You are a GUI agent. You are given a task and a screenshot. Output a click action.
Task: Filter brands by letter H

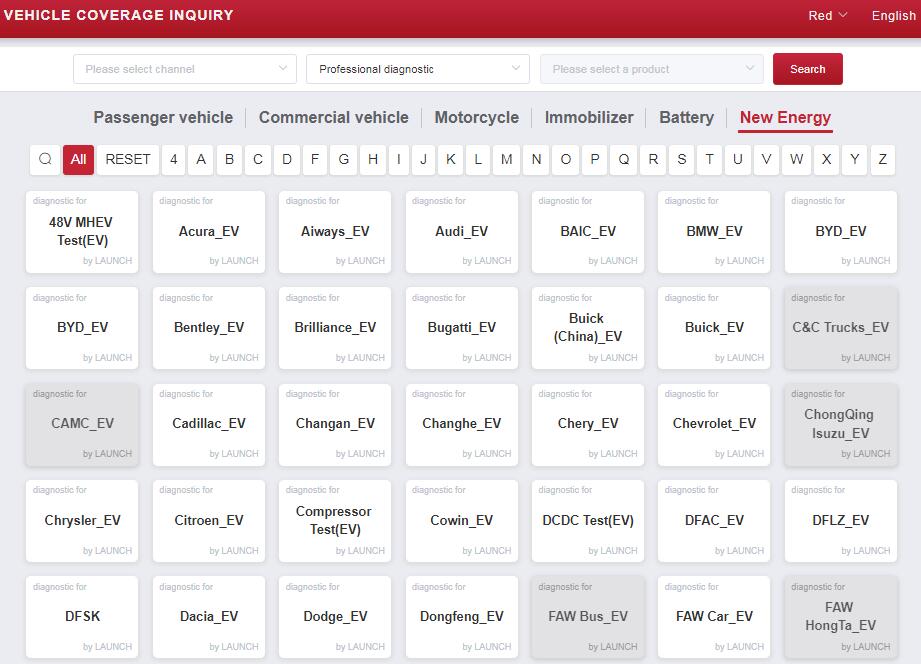(373, 159)
